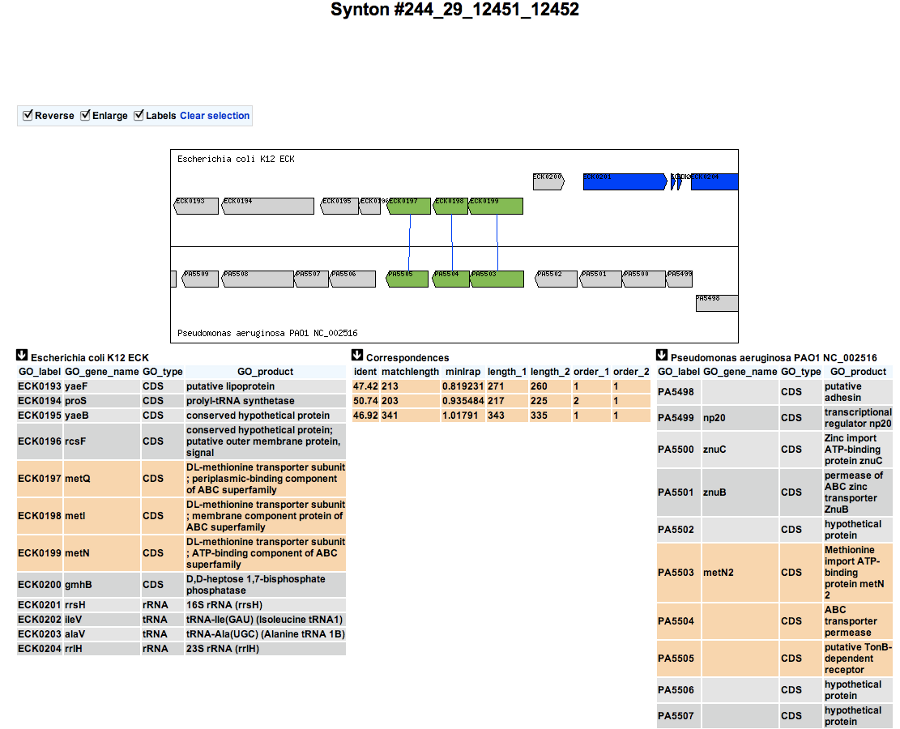Image resolution: width=900 pixels, height=729 pixels.
Task: Click the blue ECK0201 rRNA gene arrow
Action: (x=625, y=181)
